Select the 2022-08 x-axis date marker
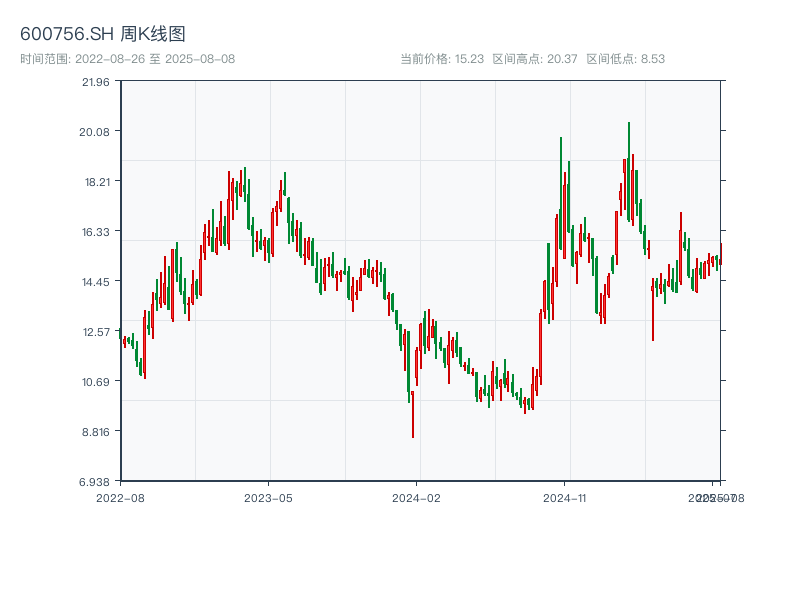Image resolution: width=800 pixels, height=600 pixels. point(120,497)
